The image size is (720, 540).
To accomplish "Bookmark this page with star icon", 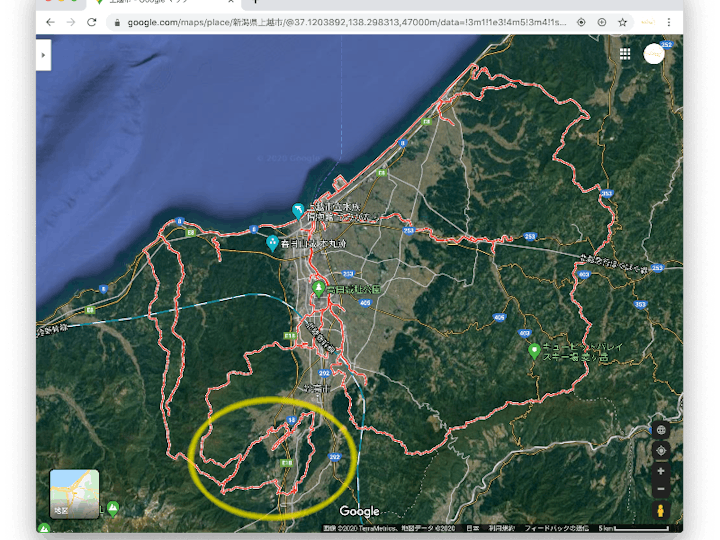I will 622,21.
